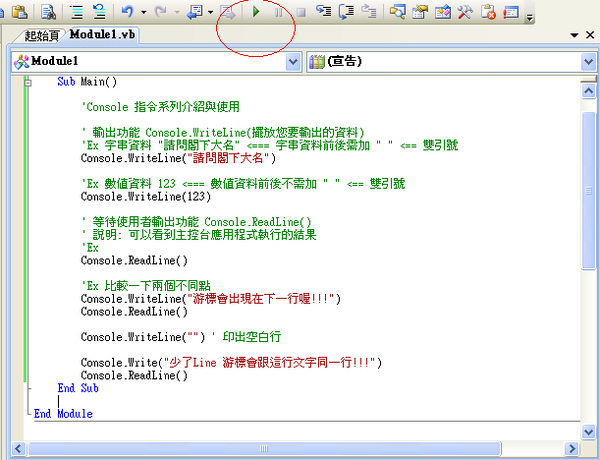600x460 pixels.
Task: Click comment '說明: 可以看到主控台應用程式執行的結果'
Action: point(199,235)
